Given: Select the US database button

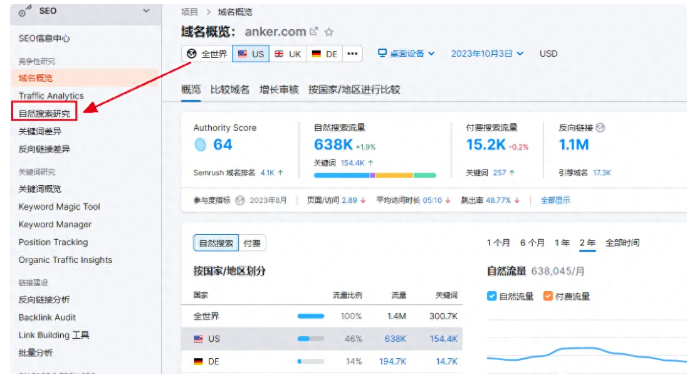Looking at the screenshot, I should (x=251, y=54).
